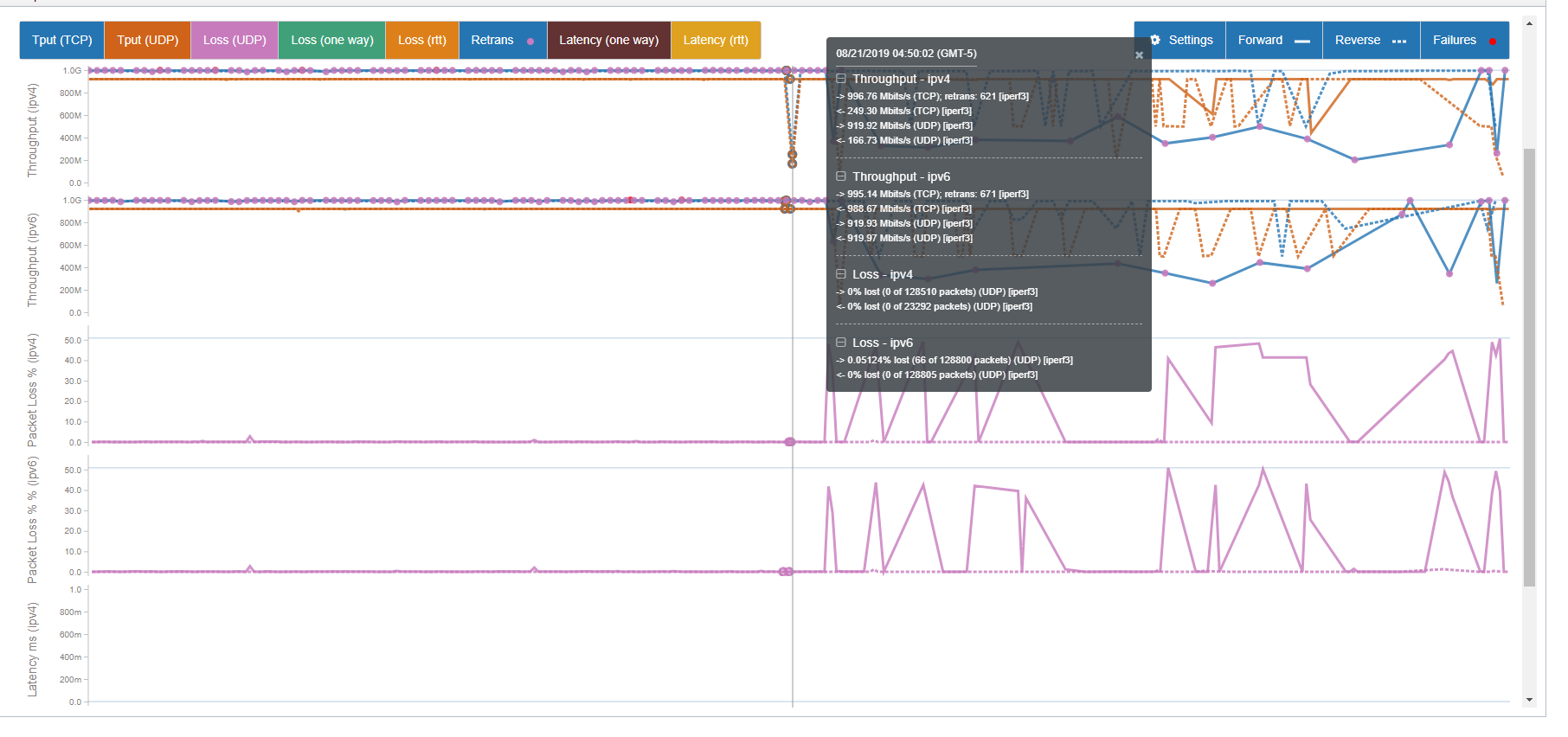The width and height of the screenshot is (1568, 737).
Task: Close the data tooltip popup
Action: click(1139, 54)
